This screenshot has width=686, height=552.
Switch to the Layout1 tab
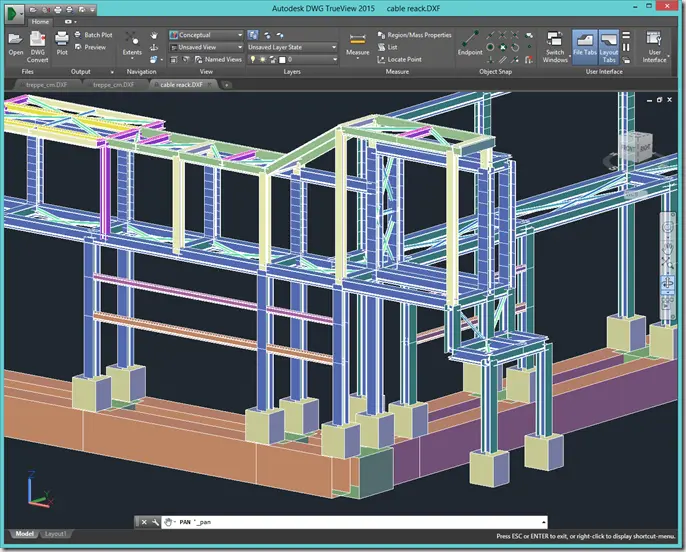pyautogui.click(x=56, y=534)
